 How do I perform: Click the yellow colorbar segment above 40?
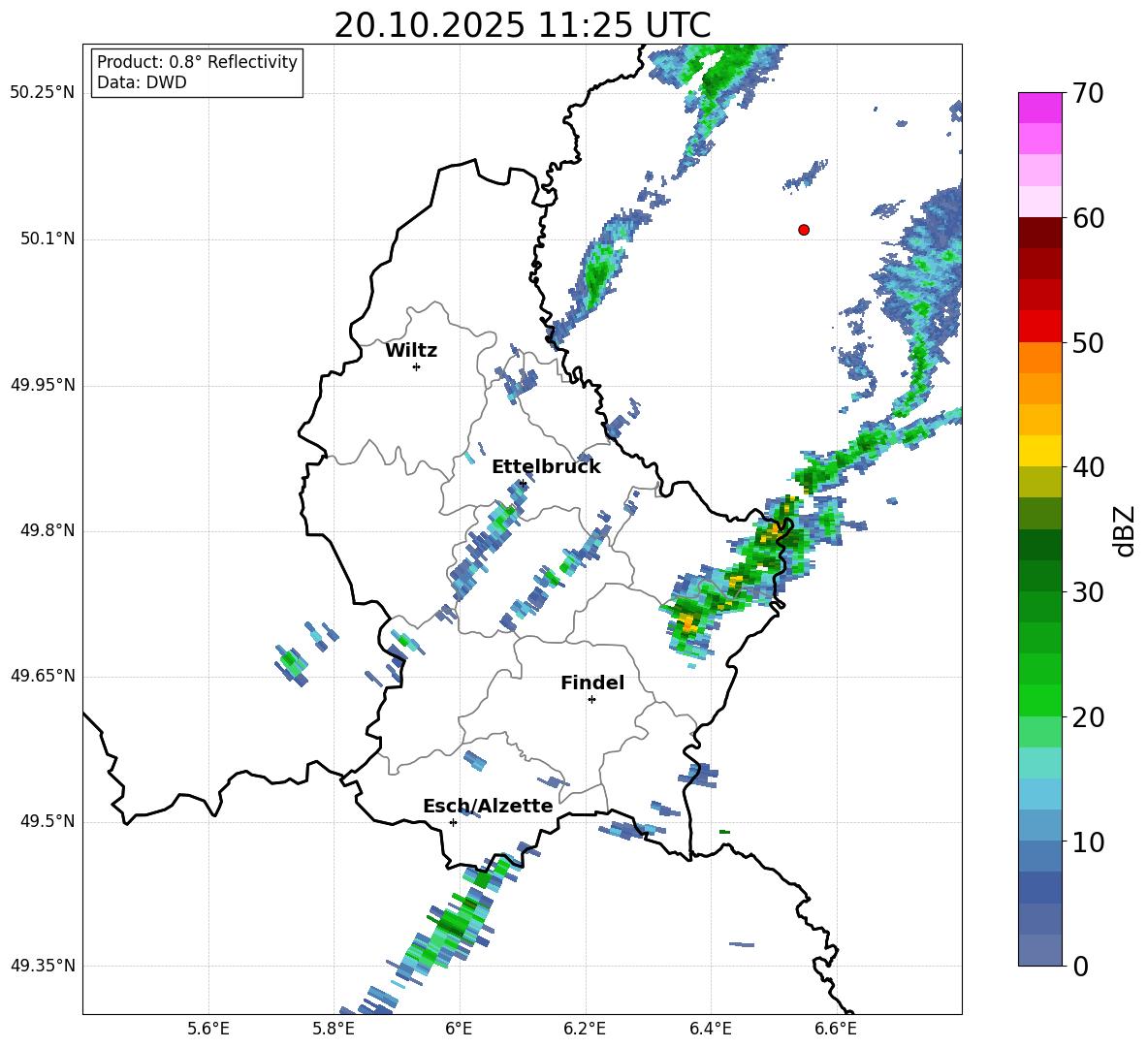pos(1040,451)
